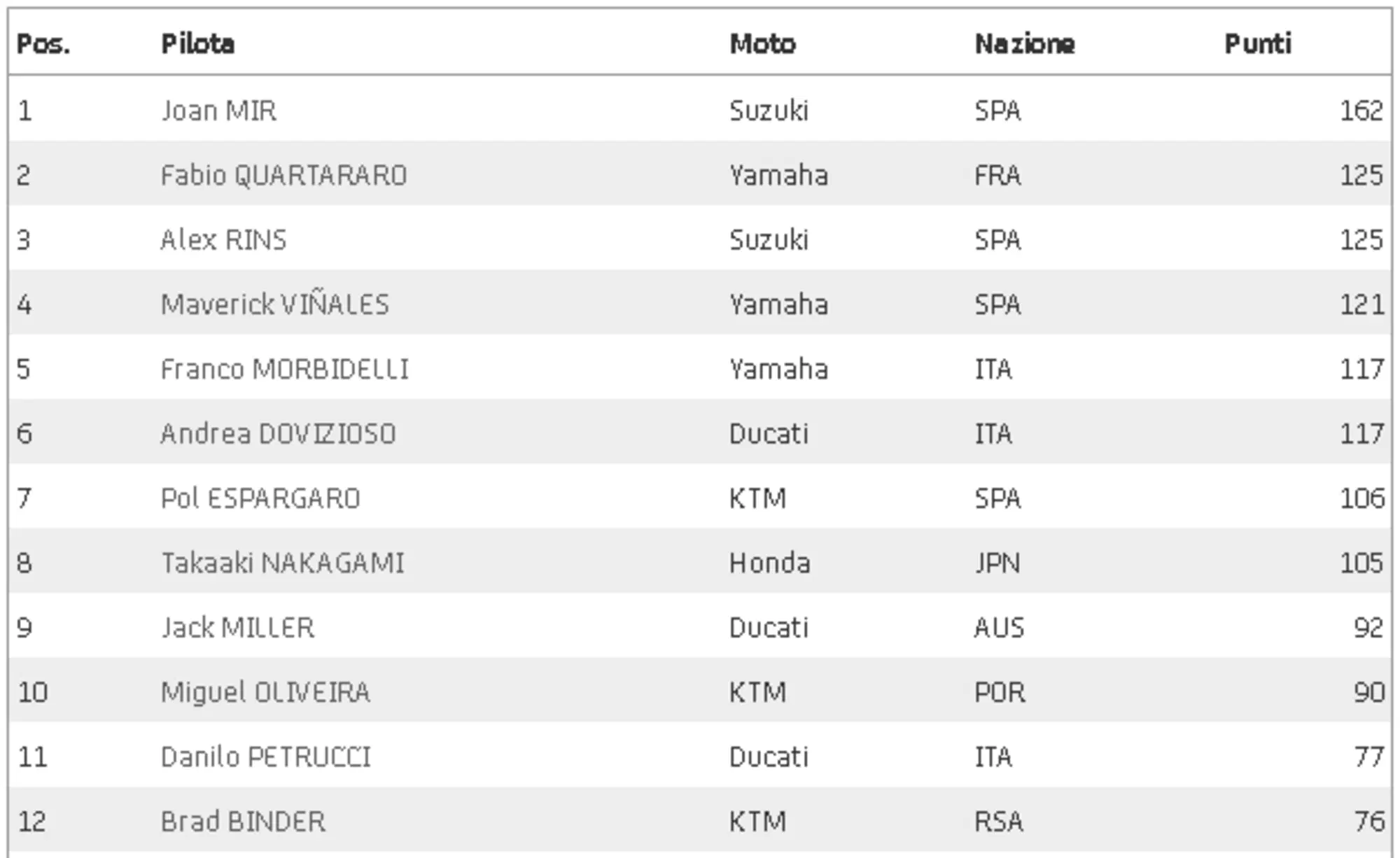
Task: Click Takaaki NAKAGAMI's name
Action: pyautogui.click(x=283, y=563)
